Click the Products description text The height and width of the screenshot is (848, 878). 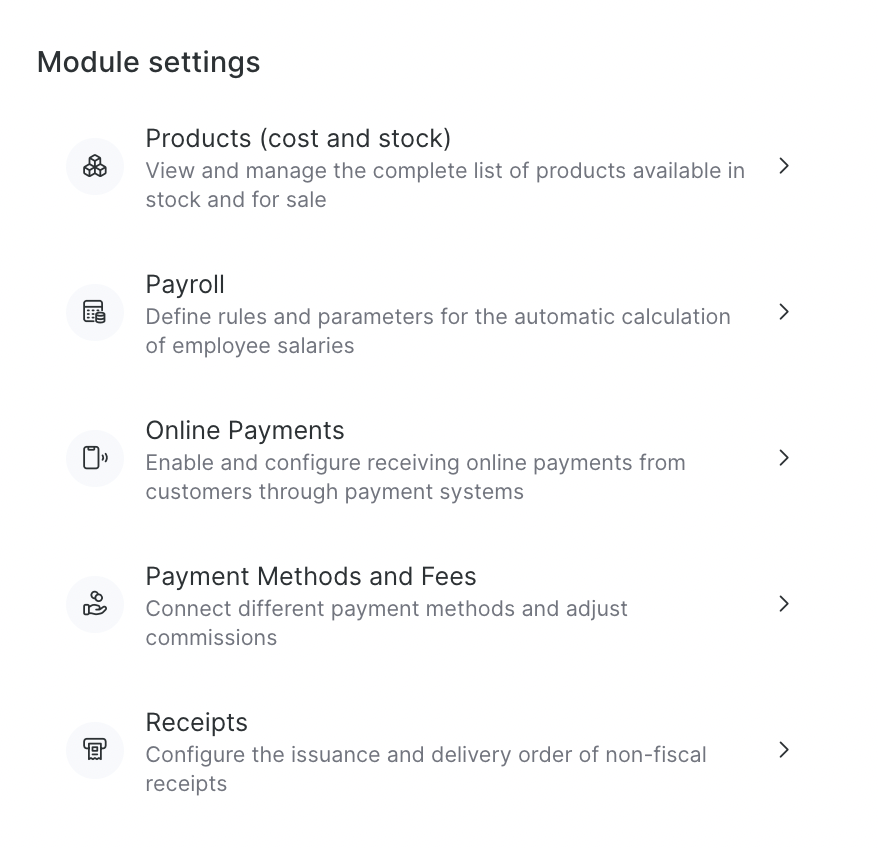click(445, 185)
